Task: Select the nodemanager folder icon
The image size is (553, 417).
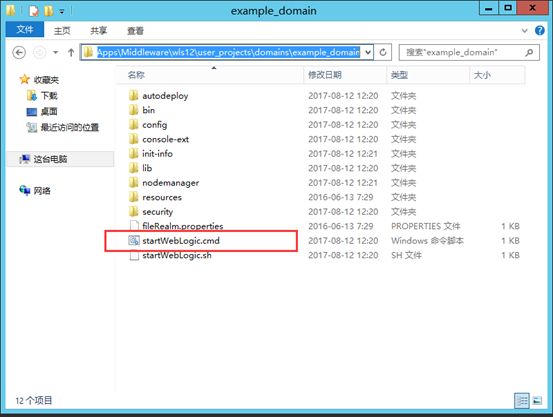Action: click(x=133, y=182)
